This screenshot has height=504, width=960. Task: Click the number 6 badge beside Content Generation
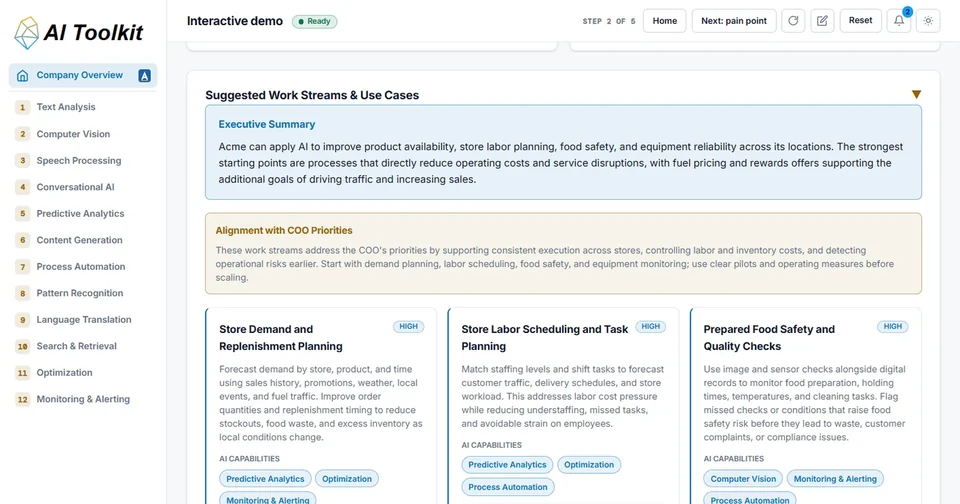(23, 240)
